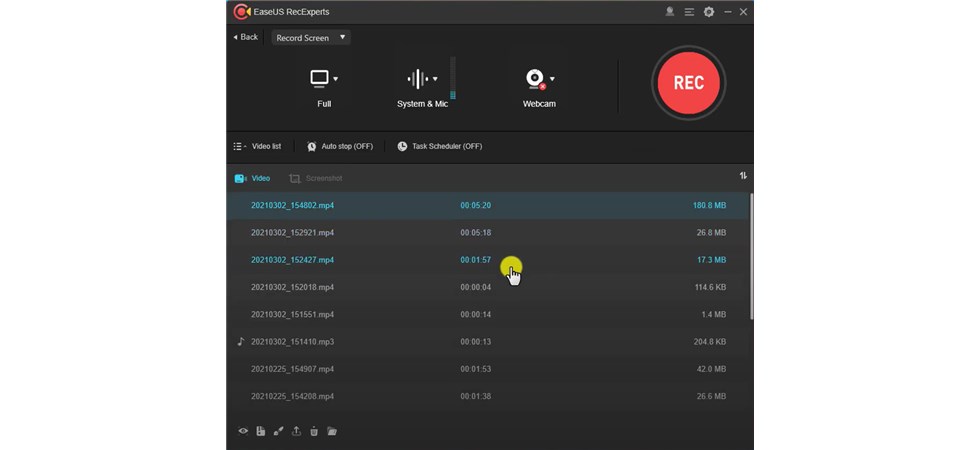Click the crop icon on the Screenshot tab
The image size is (980, 450).
coord(294,179)
